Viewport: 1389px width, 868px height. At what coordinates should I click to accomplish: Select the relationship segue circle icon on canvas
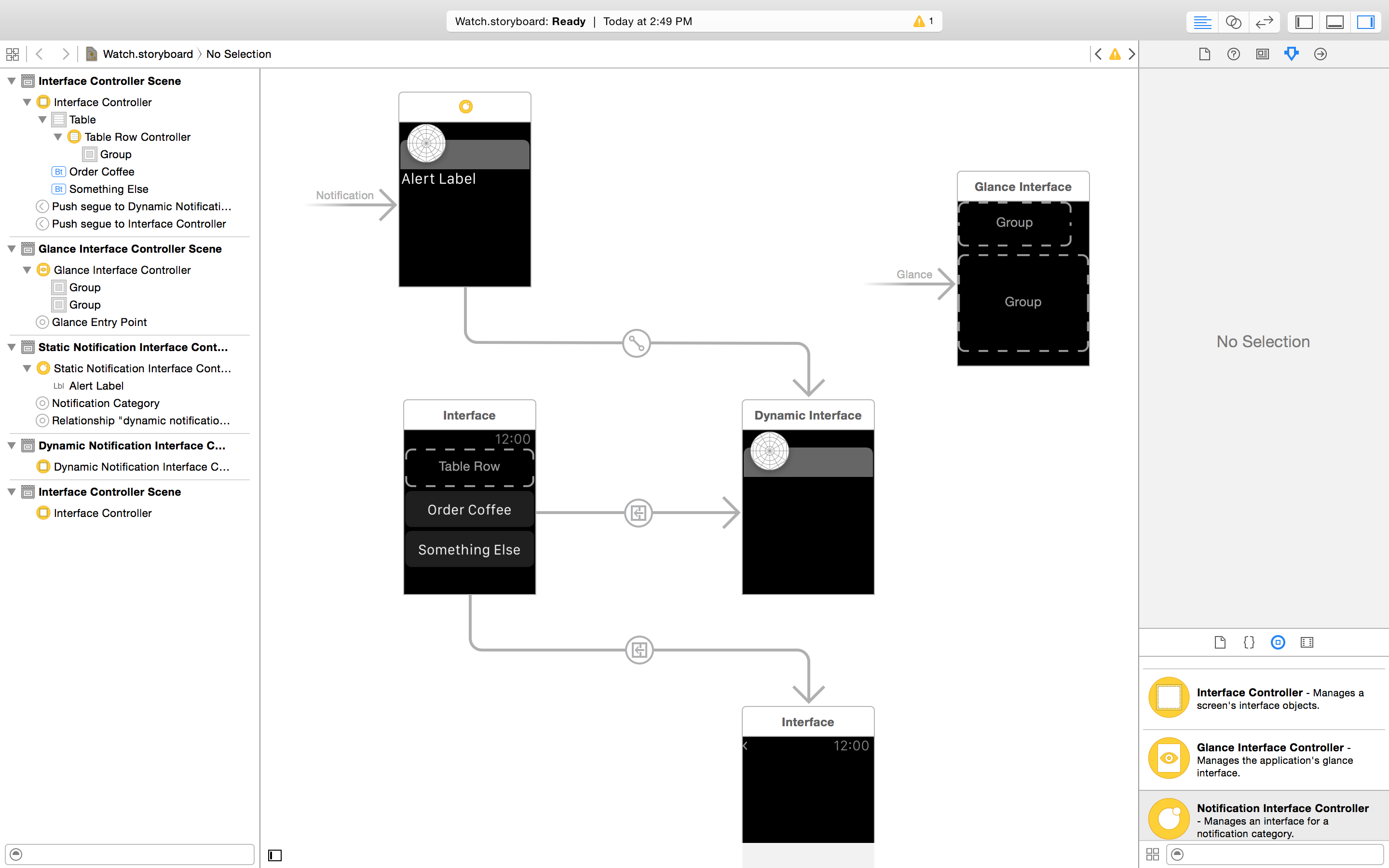click(x=637, y=343)
